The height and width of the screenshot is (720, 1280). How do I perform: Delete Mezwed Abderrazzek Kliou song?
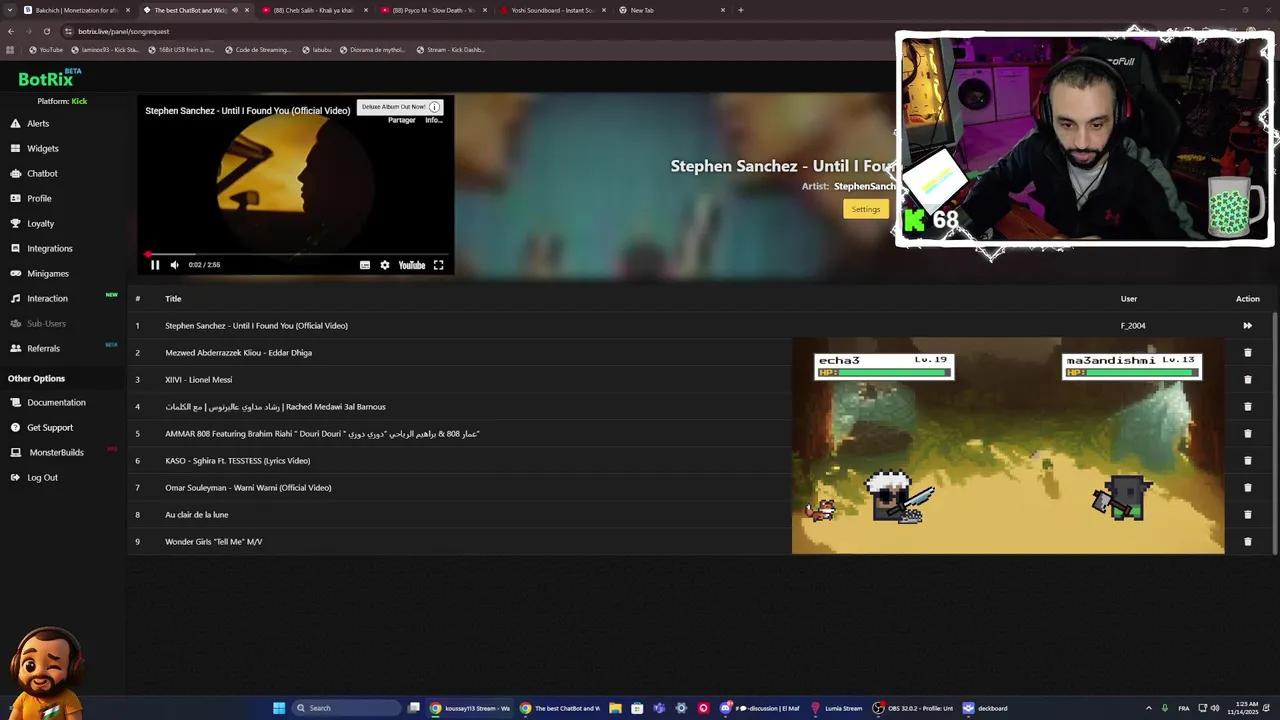1247,352
